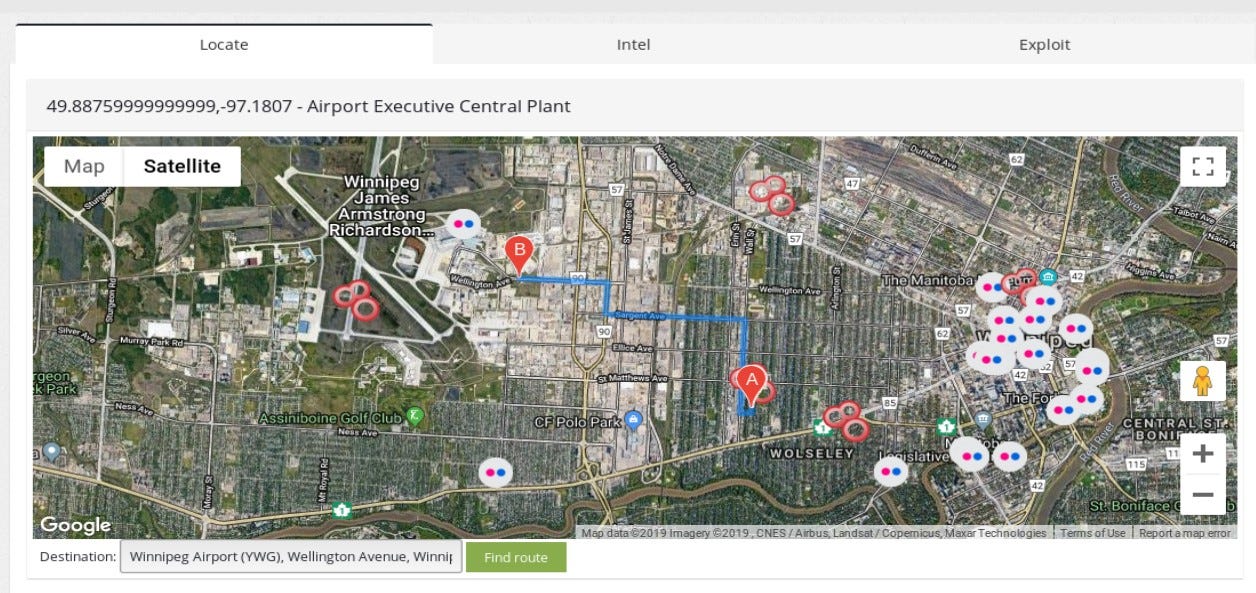
Task: Switch map view to Map mode
Action: 84,166
